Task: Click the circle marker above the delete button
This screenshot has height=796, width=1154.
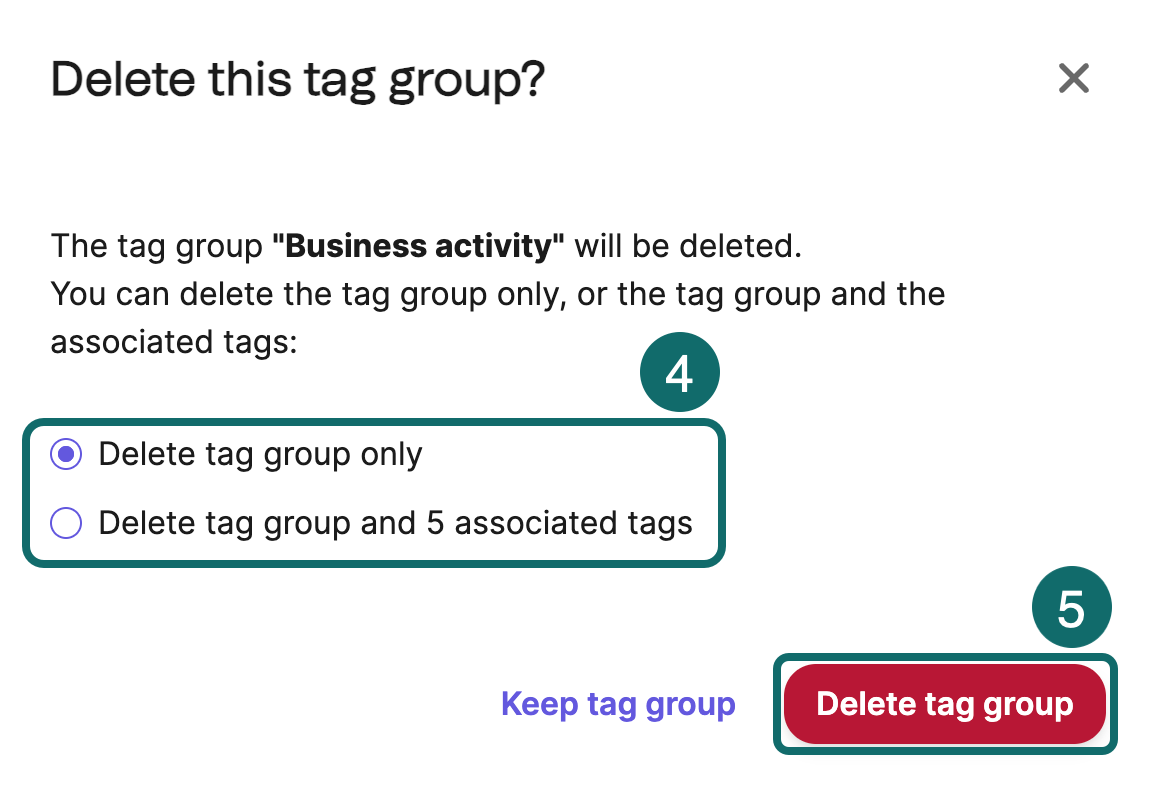Action: tap(1071, 606)
